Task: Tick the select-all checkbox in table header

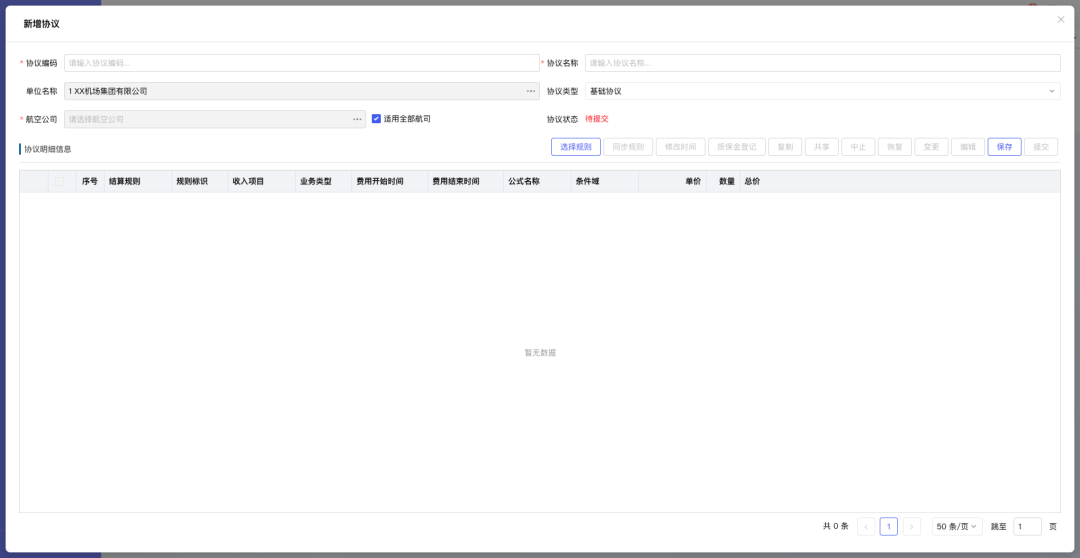Action: pyautogui.click(x=60, y=181)
